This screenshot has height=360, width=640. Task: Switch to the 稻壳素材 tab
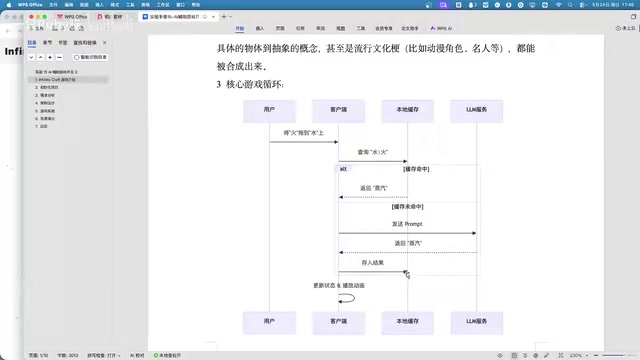110,17
